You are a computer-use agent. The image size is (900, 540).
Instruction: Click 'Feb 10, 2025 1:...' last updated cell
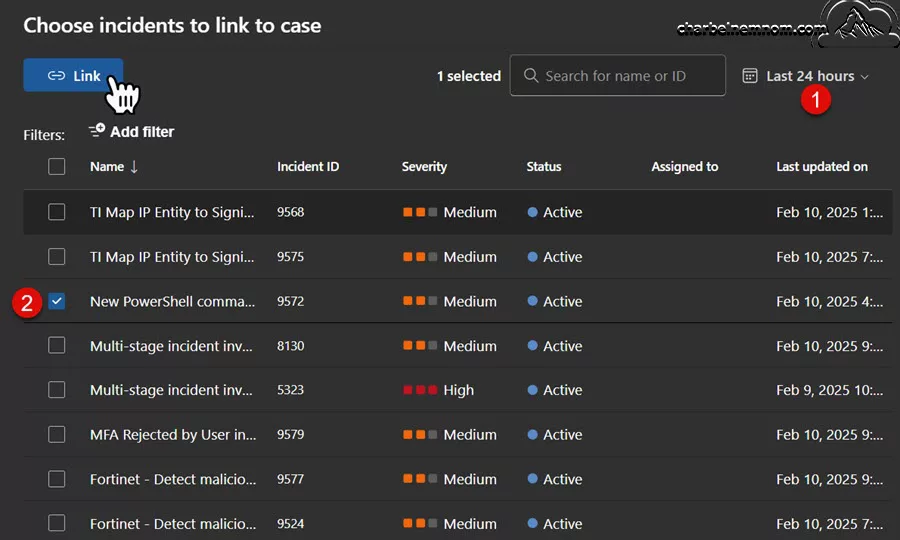point(829,212)
